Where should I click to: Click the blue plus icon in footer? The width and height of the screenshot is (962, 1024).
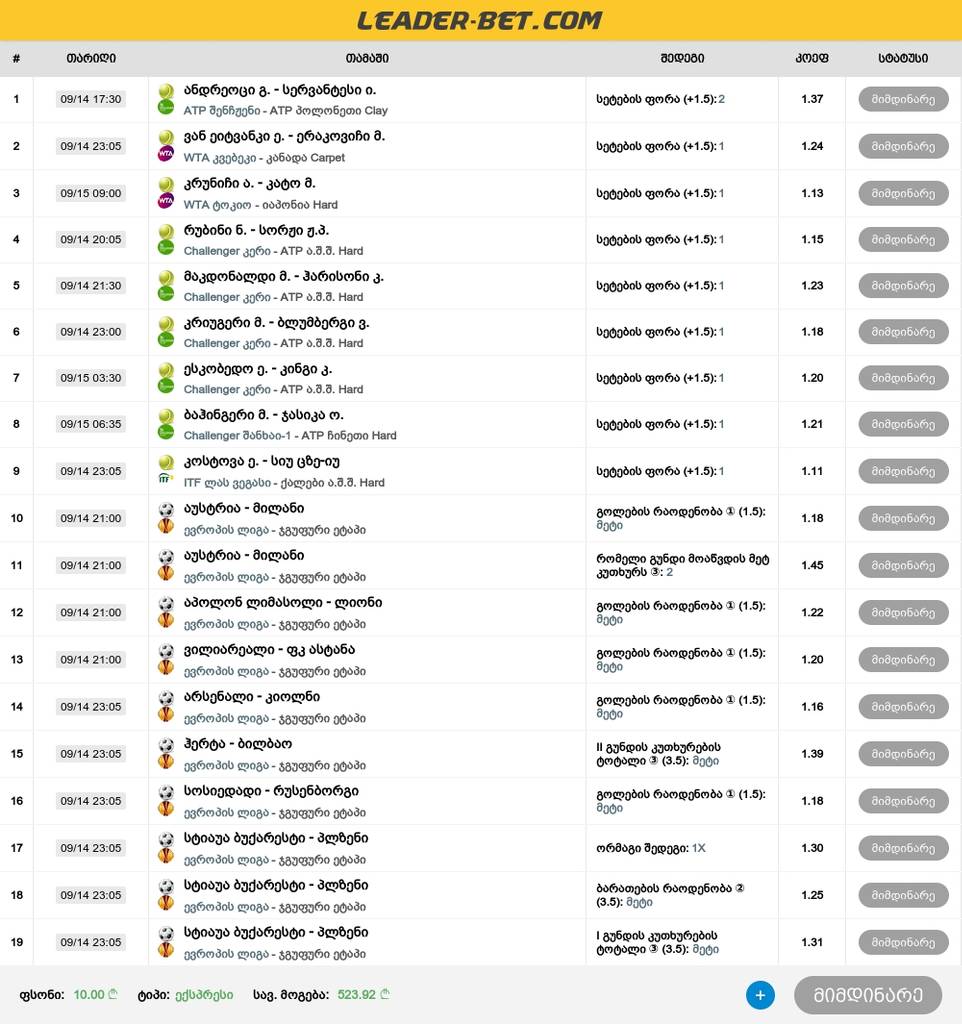pyautogui.click(x=760, y=995)
